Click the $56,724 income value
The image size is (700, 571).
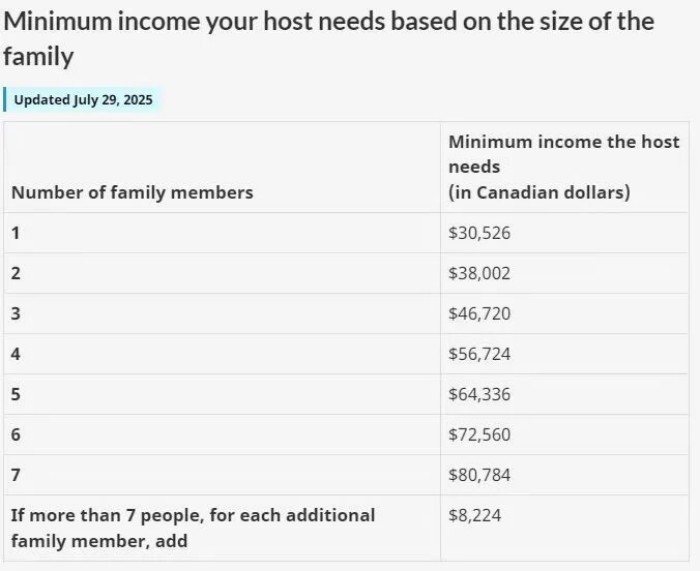coord(479,354)
